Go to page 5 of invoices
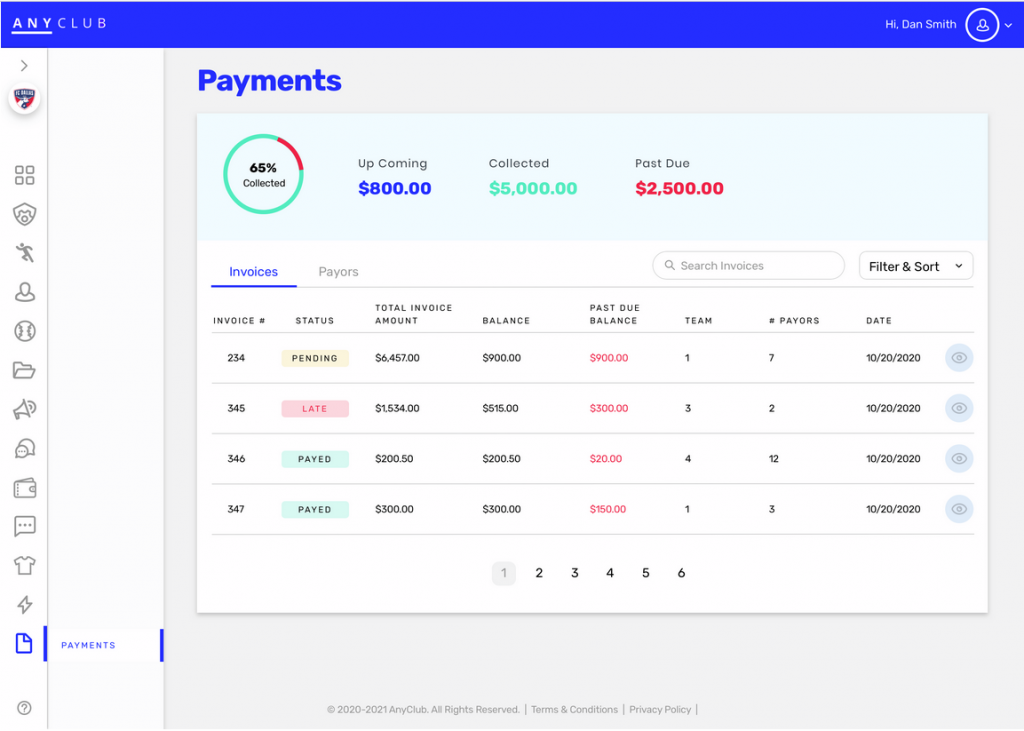 tap(645, 573)
